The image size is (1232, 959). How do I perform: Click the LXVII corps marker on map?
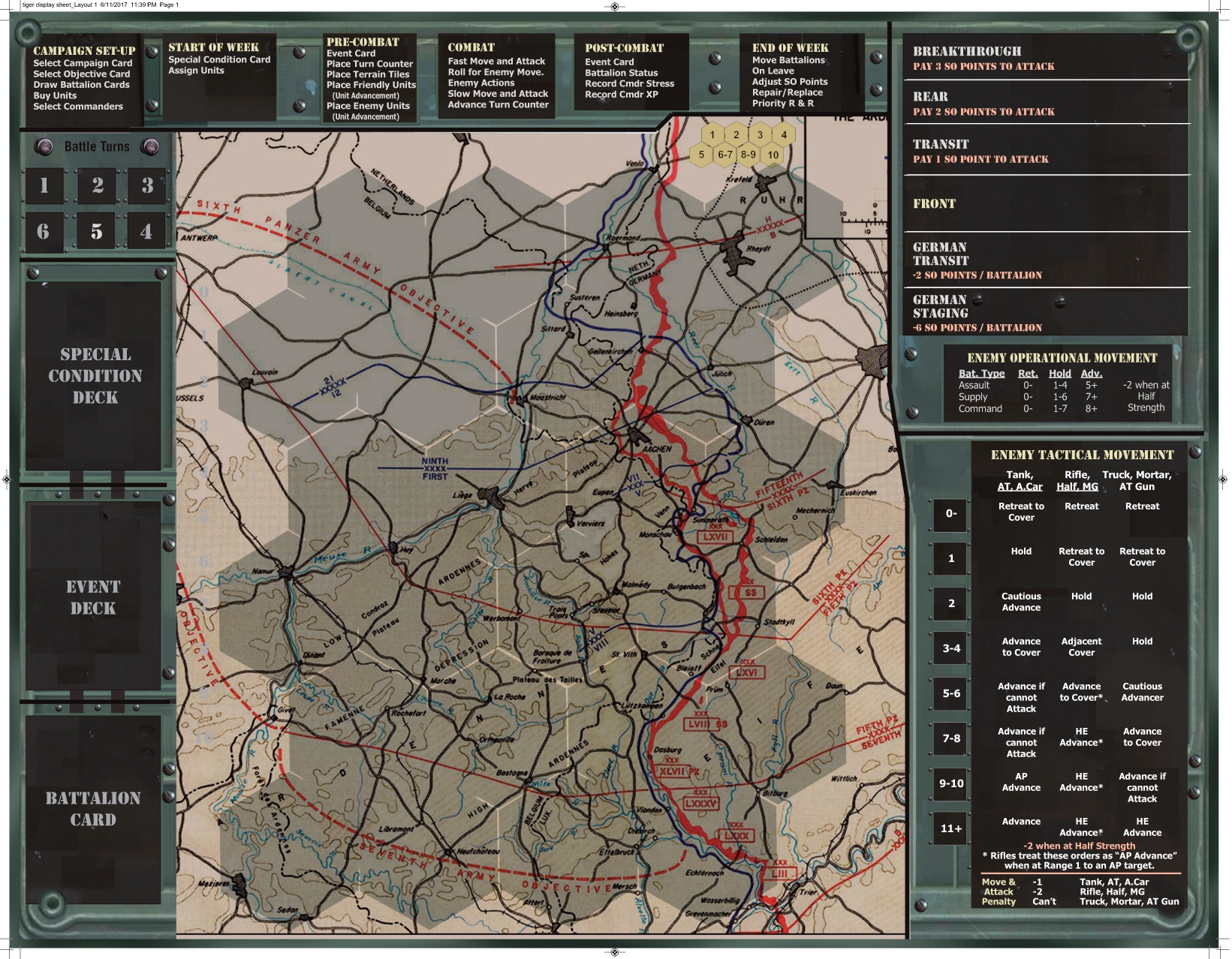tap(715, 537)
